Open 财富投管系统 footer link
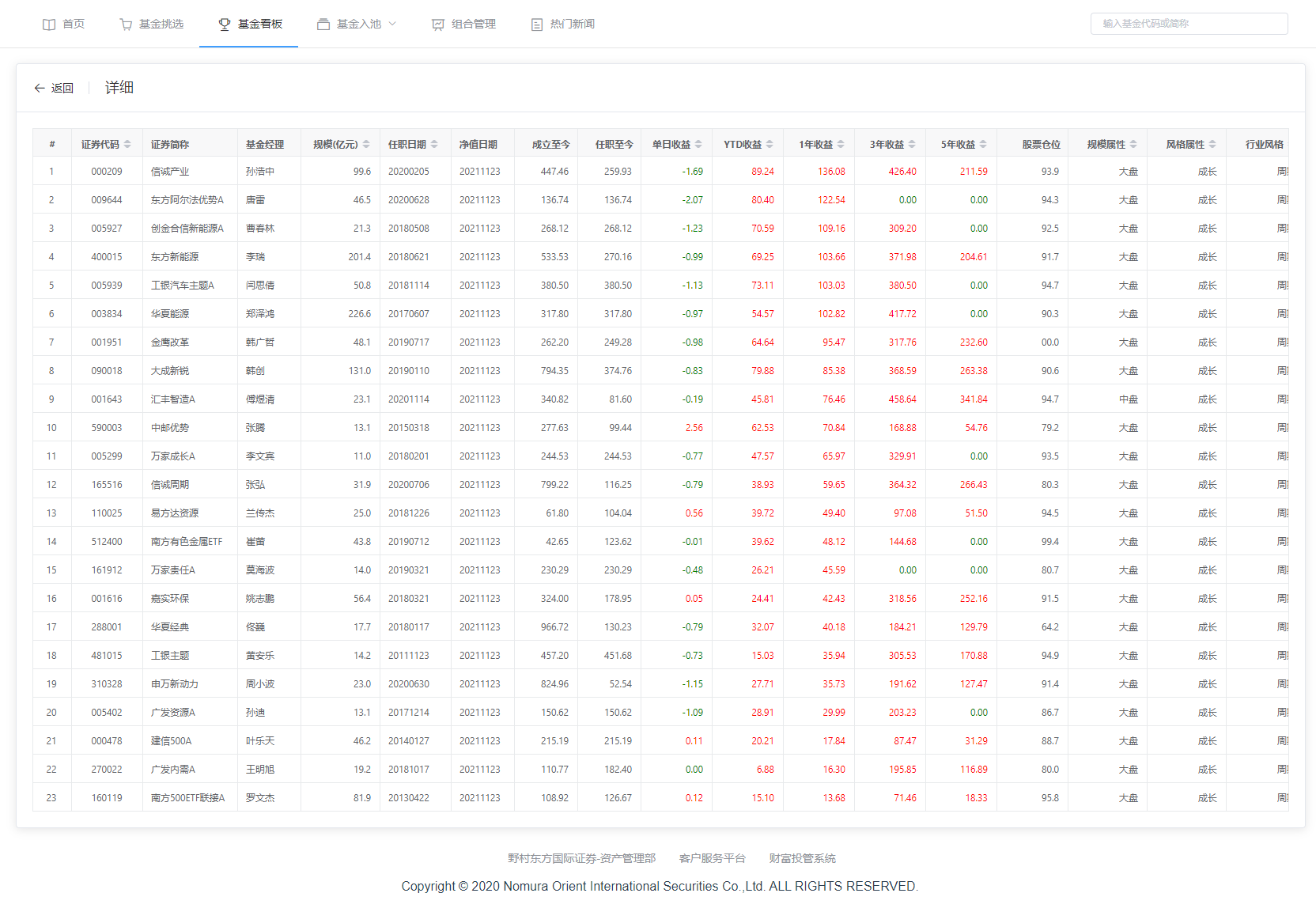This screenshot has height=912, width=1316. [802, 858]
